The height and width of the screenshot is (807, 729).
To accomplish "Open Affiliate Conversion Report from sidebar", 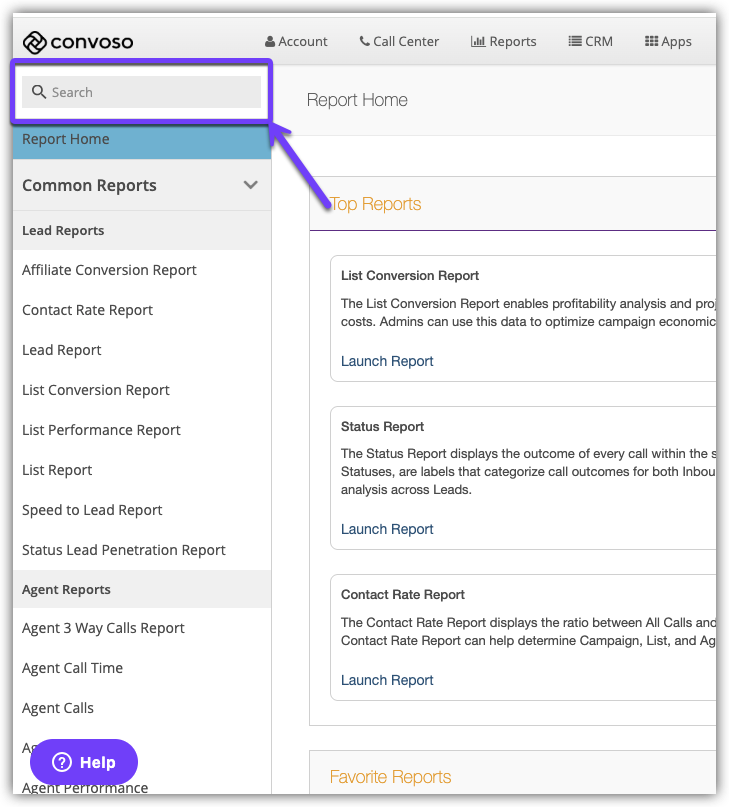I will [x=109, y=270].
